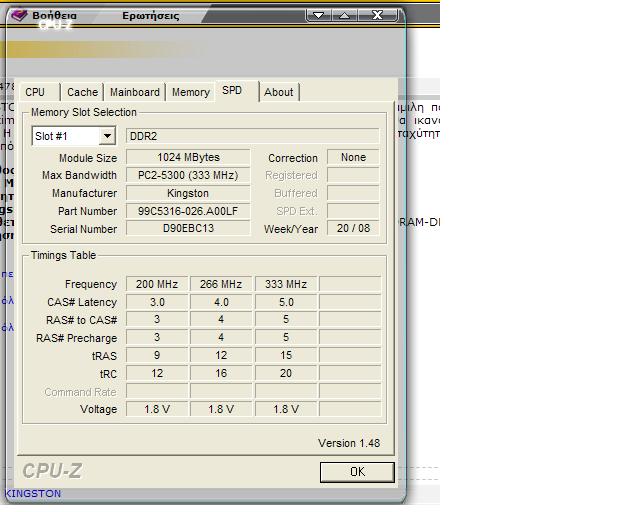Screen dimensions: 640x512
Task: Click the CAS# Latency value 3.0
Action: pyautogui.click(x=157, y=302)
